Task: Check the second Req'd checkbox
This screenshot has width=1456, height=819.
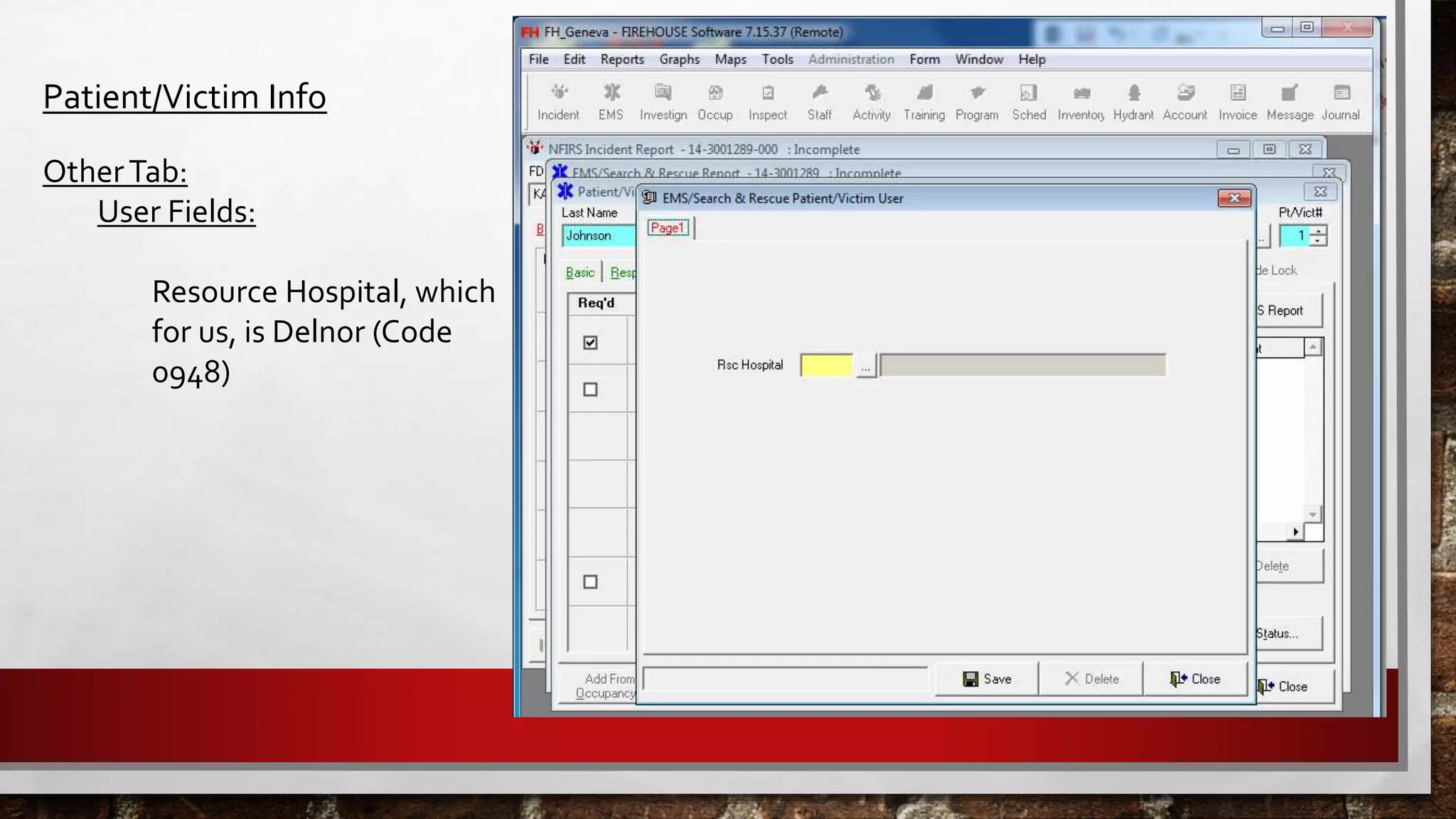Action: pos(590,390)
